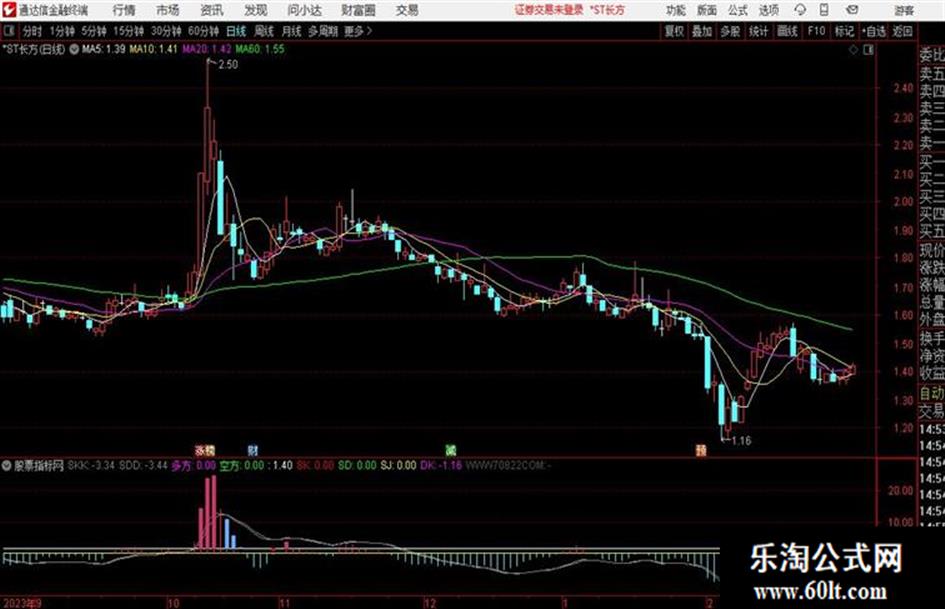Open the 市场 menu
Viewport: 945px width, 609px height.
pos(168,10)
